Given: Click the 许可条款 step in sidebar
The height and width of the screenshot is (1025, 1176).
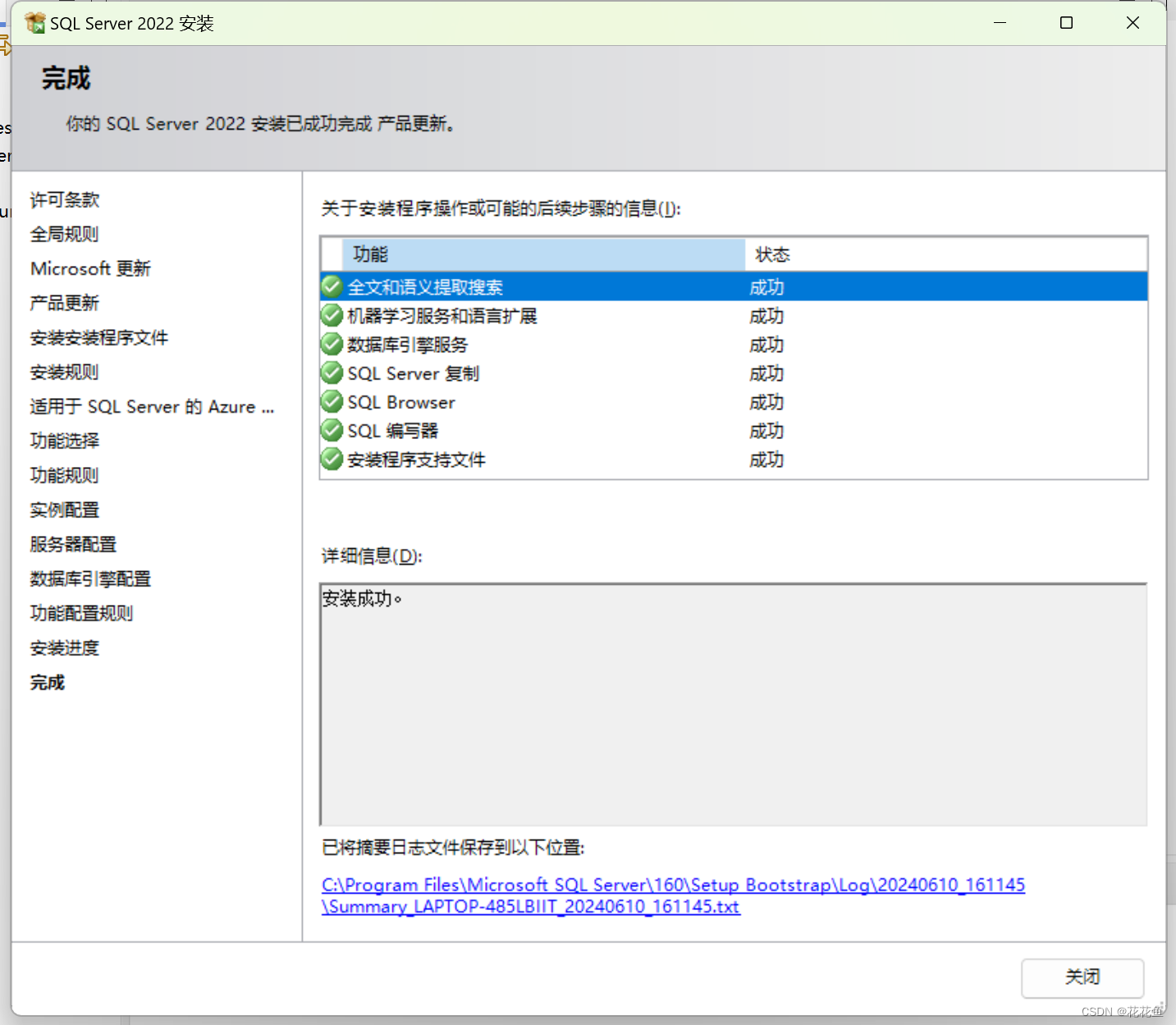Looking at the screenshot, I should click(x=65, y=199).
